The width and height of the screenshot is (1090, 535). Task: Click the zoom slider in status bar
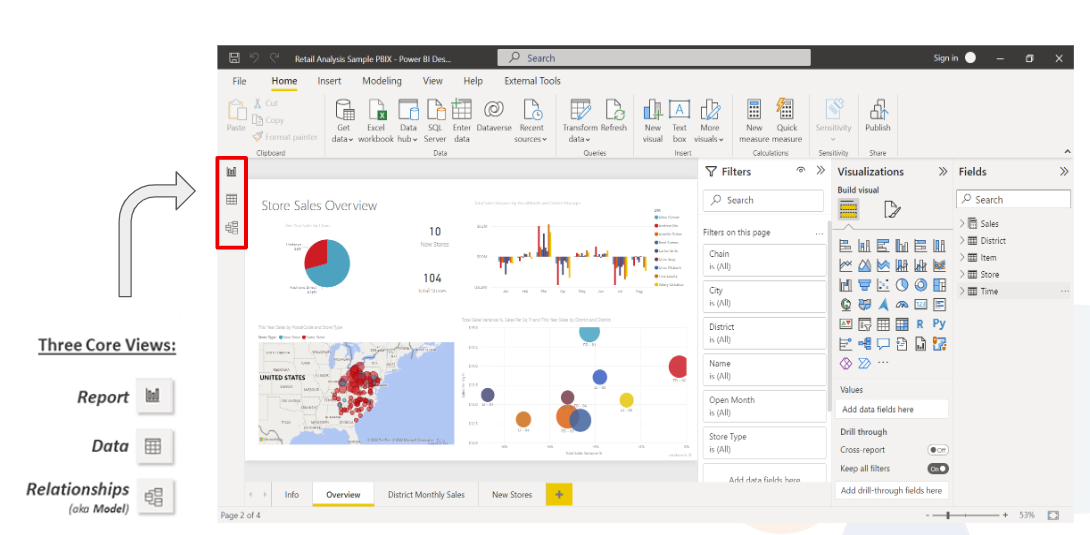[948, 516]
